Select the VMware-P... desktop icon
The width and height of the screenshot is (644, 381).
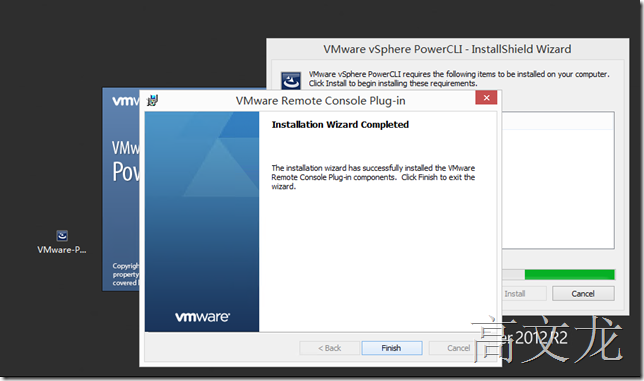[62, 242]
